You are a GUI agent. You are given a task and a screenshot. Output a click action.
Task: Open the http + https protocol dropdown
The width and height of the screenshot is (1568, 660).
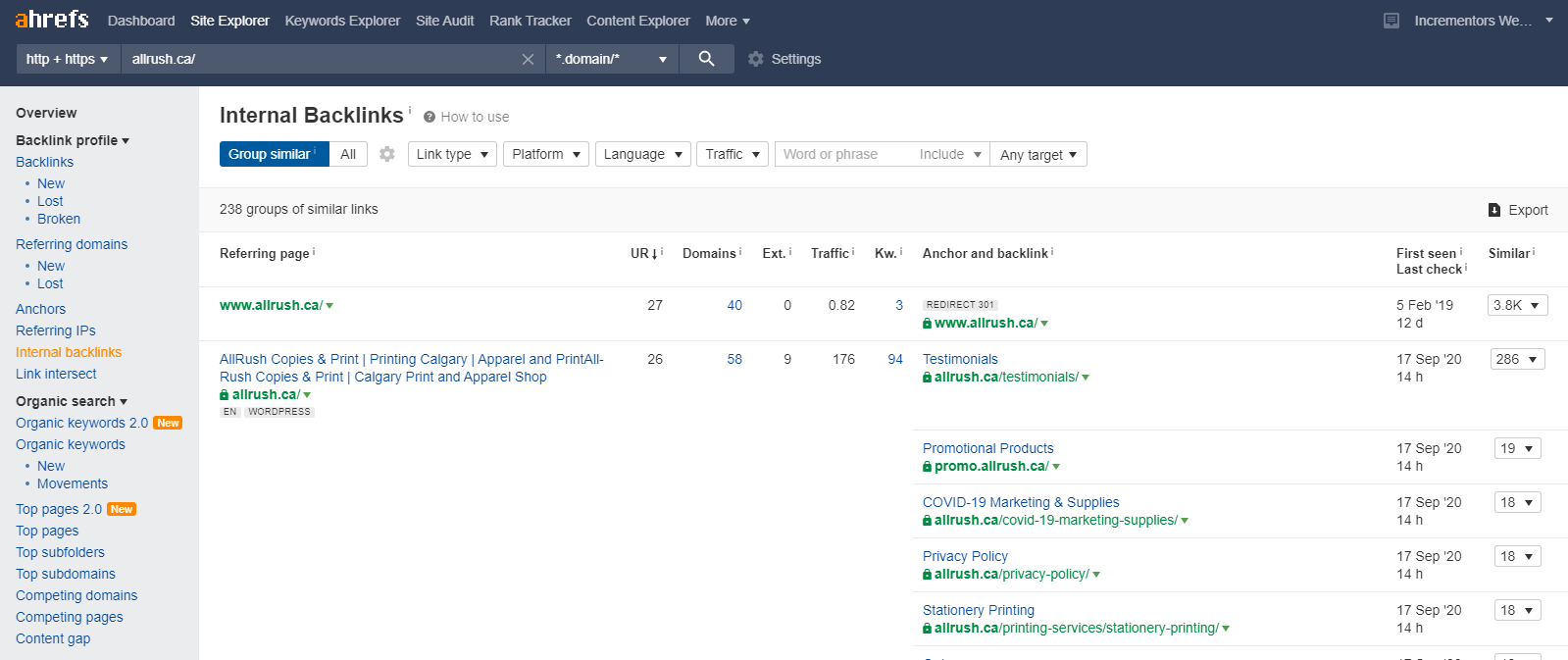pyautogui.click(x=67, y=59)
